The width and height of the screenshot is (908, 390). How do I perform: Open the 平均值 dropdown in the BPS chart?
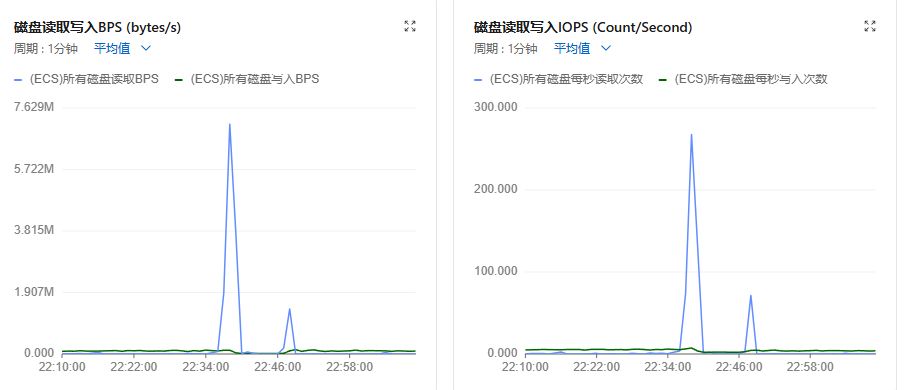[x=122, y=49]
